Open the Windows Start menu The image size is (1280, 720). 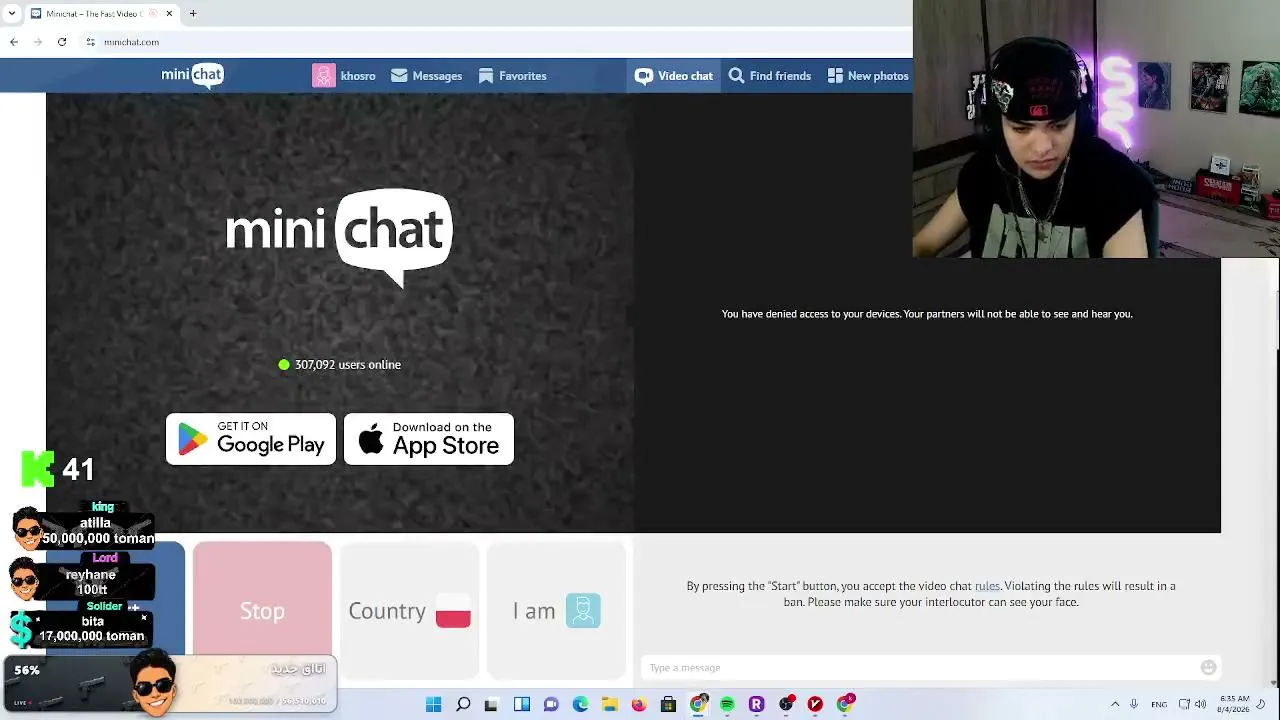pyautogui.click(x=433, y=704)
